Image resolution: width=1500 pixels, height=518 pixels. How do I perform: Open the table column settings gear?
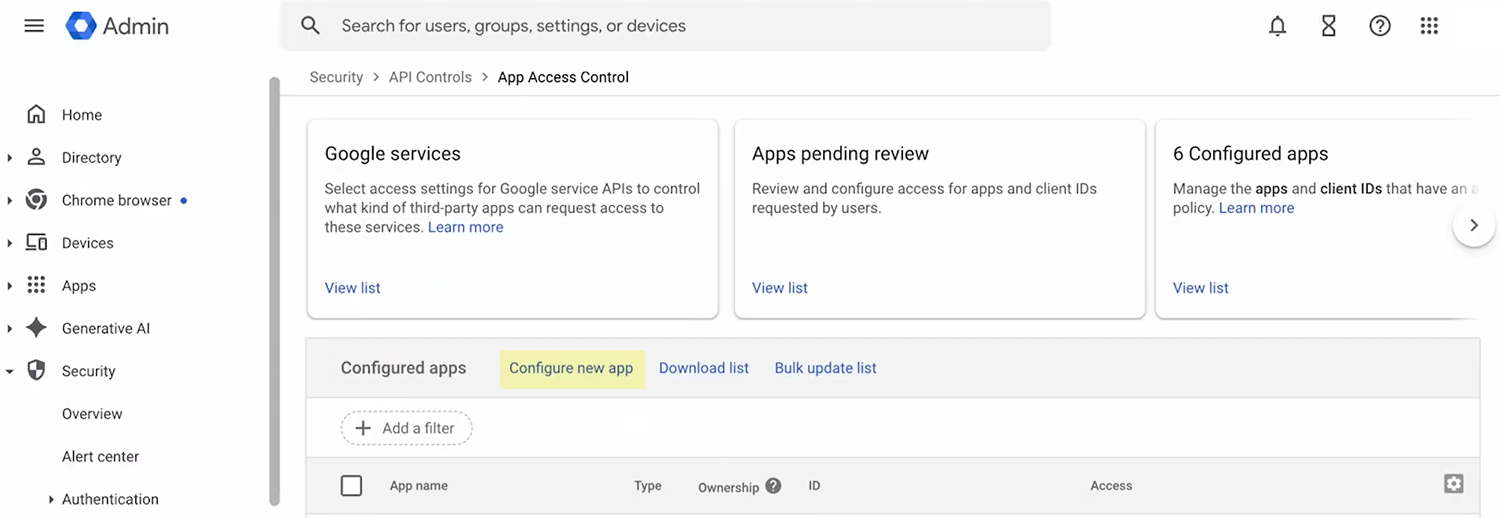1453,484
